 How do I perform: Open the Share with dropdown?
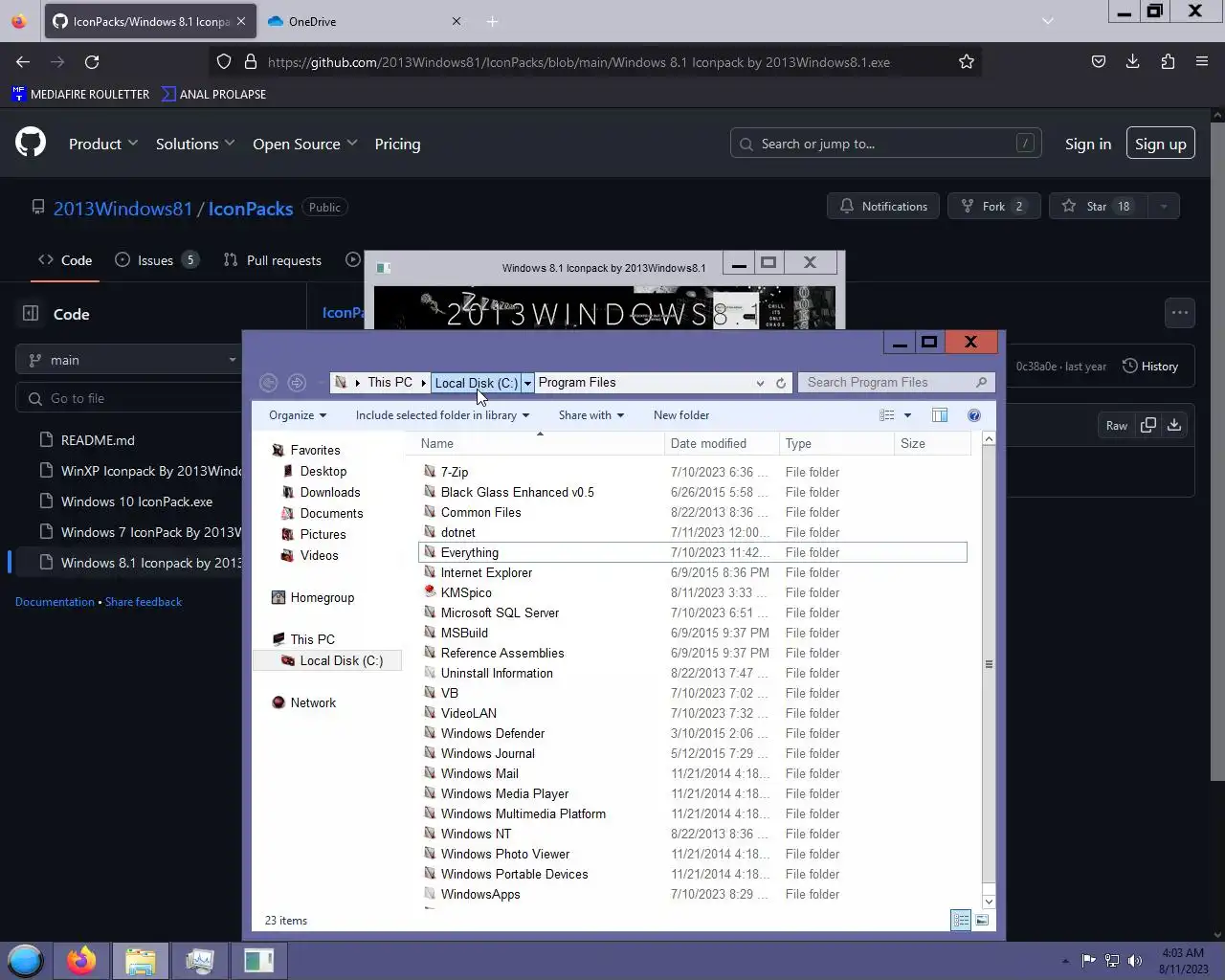point(591,415)
